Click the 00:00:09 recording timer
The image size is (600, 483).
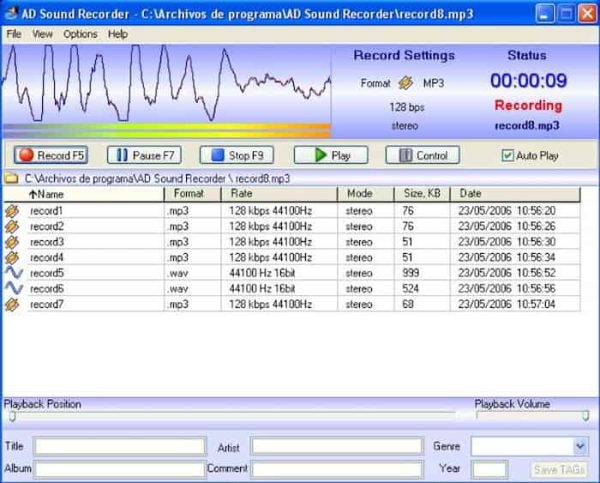pos(528,81)
